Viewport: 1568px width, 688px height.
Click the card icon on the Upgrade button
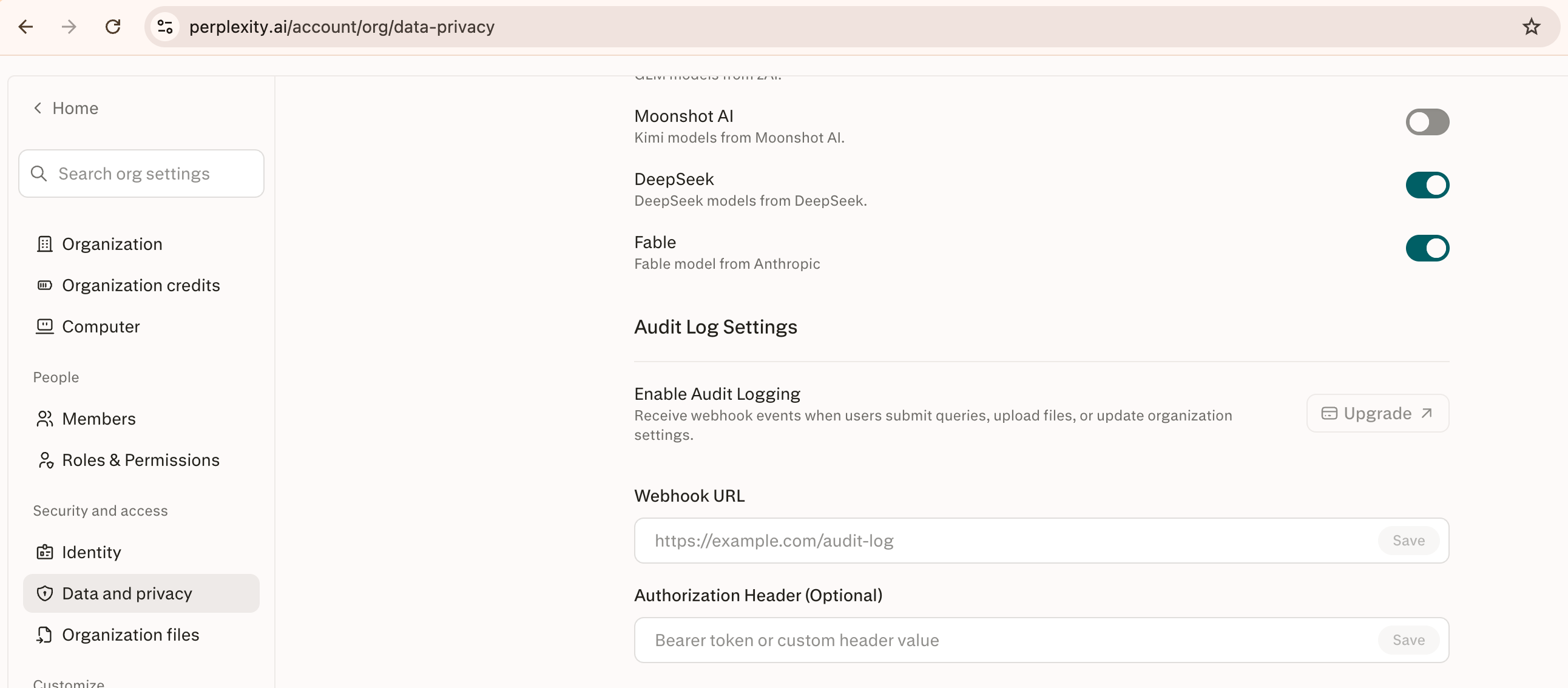pyautogui.click(x=1329, y=414)
